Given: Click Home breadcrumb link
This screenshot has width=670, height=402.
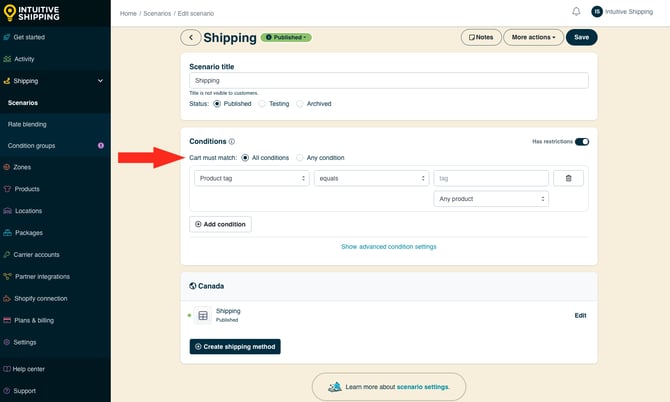Looking at the screenshot, I should [128, 14].
